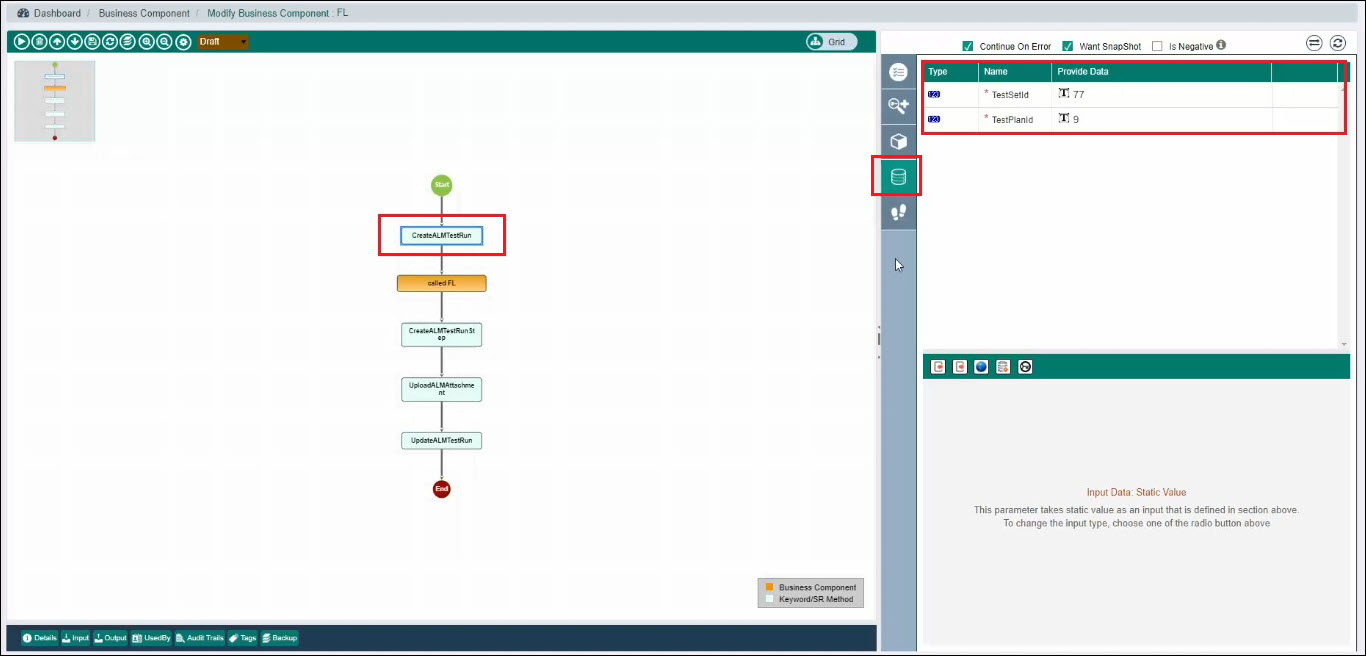Open the Backup tab in bottom bar

tap(279, 638)
